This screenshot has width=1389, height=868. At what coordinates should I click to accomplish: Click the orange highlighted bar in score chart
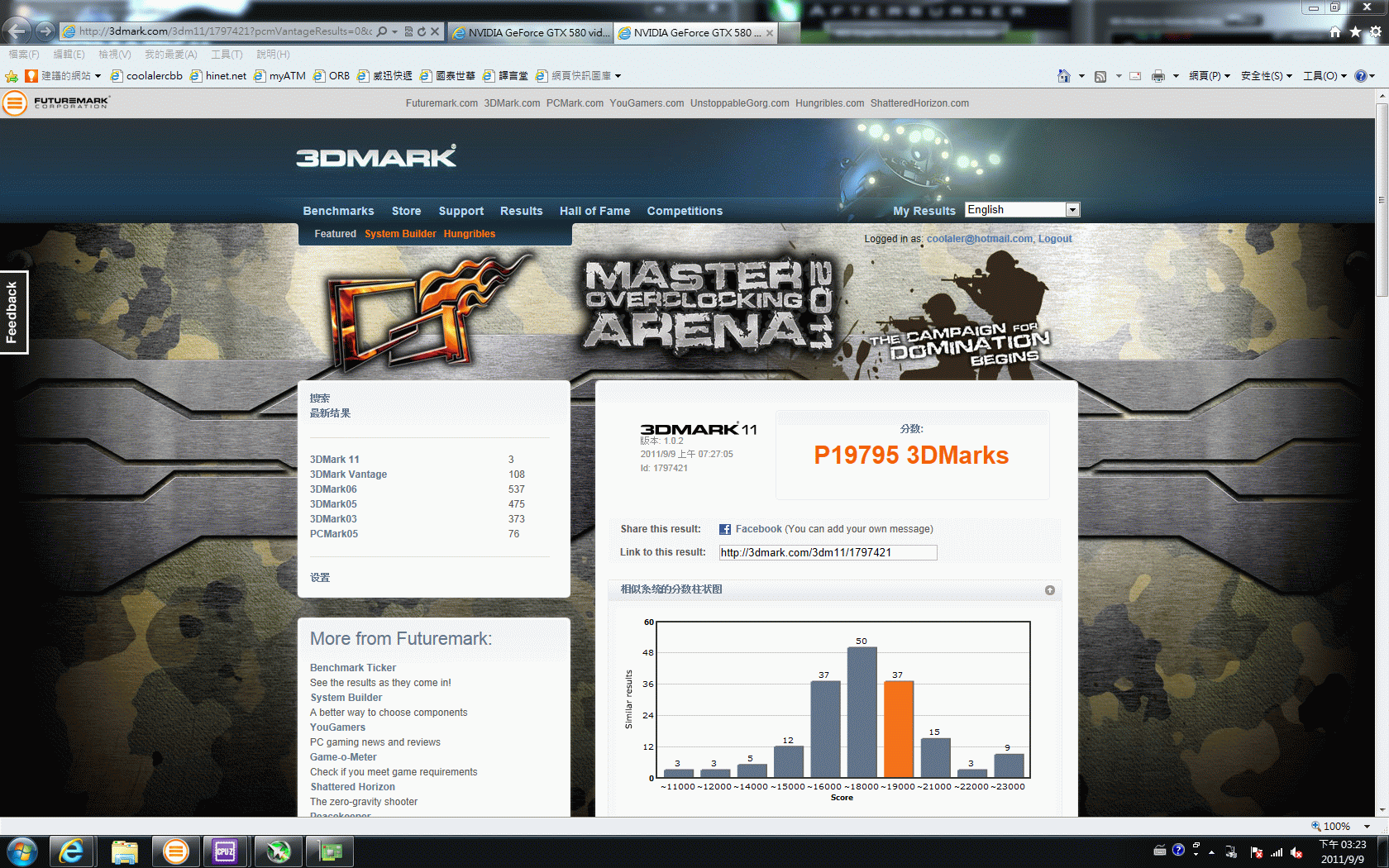[899, 729]
